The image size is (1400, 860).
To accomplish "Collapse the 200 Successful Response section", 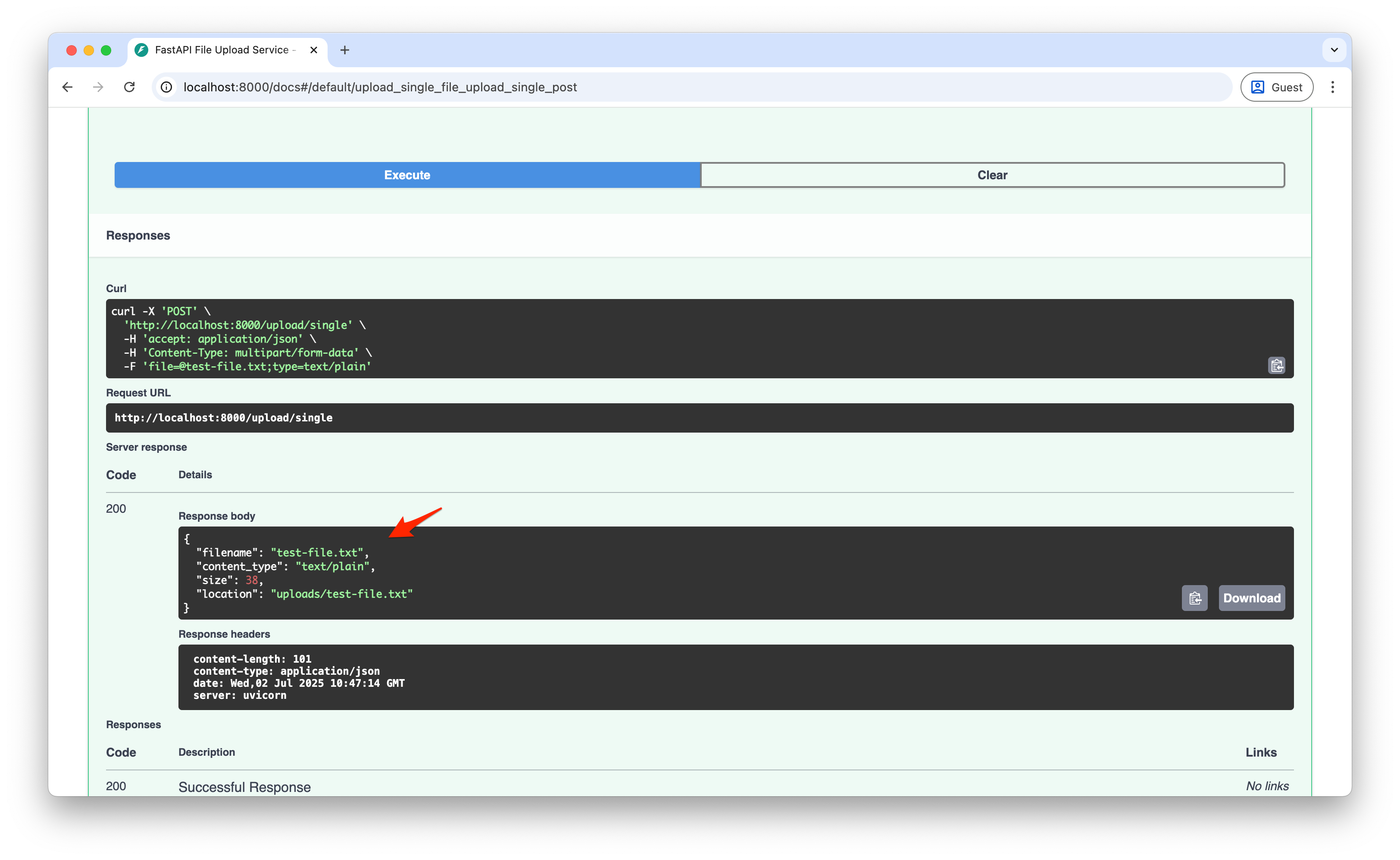I will [x=245, y=787].
